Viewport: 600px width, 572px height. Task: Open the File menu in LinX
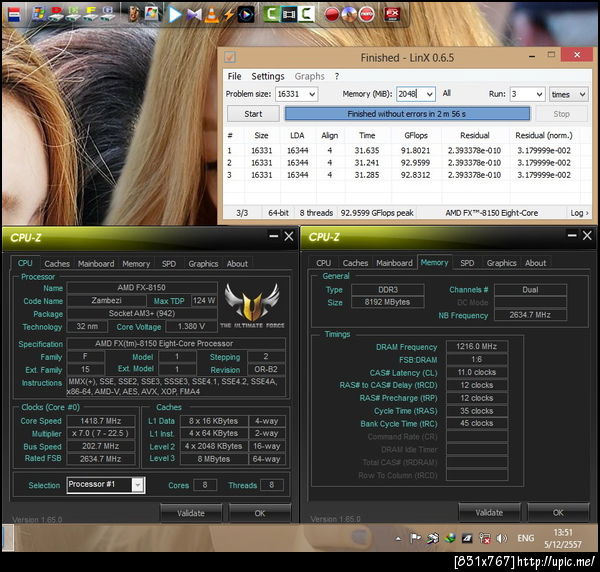(234, 76)
